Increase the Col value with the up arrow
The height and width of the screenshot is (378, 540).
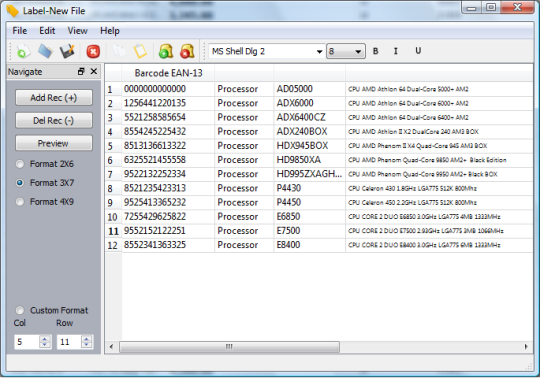[44, 339]
